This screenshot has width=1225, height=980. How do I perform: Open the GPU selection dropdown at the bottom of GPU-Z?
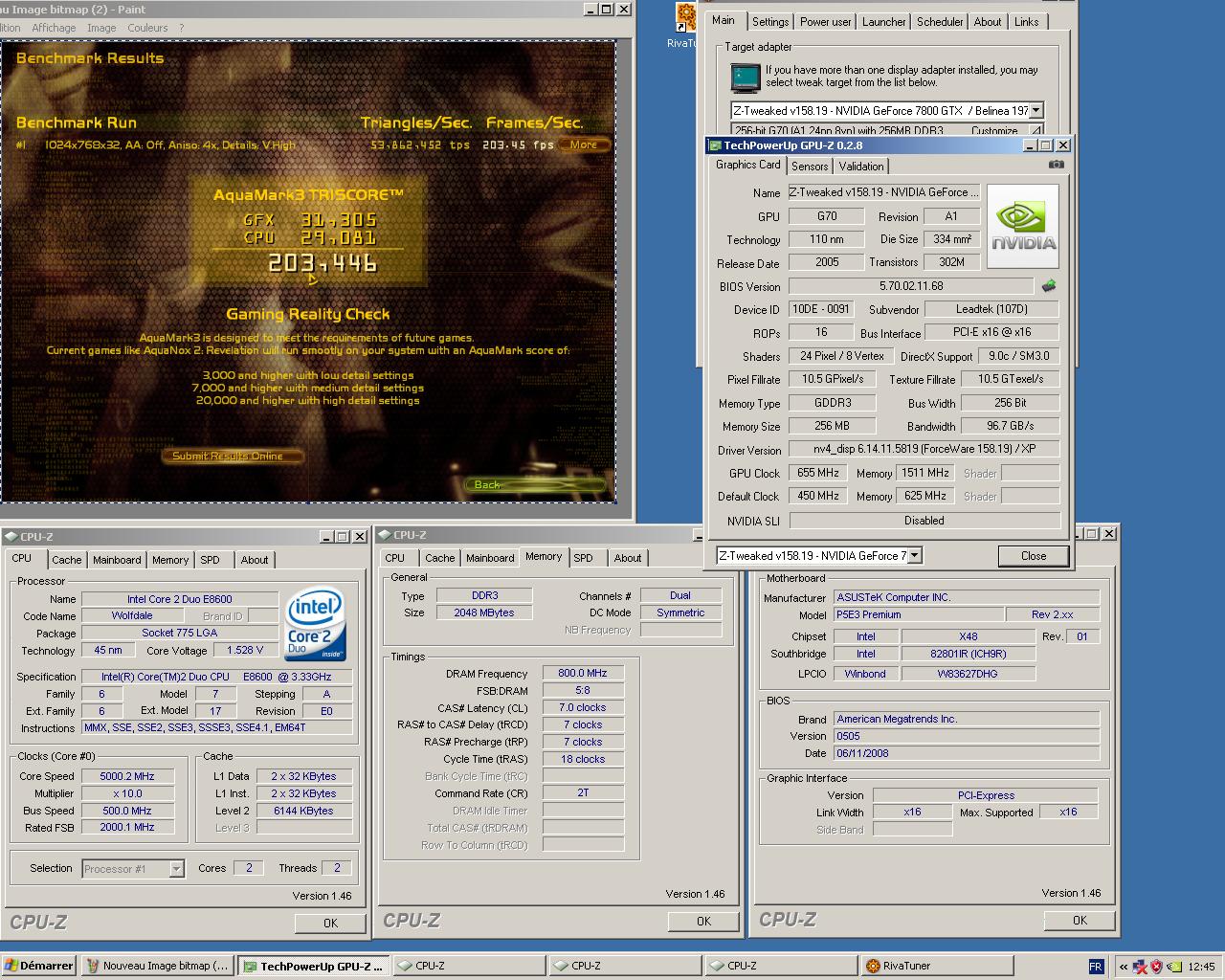(x=914, y=555)
